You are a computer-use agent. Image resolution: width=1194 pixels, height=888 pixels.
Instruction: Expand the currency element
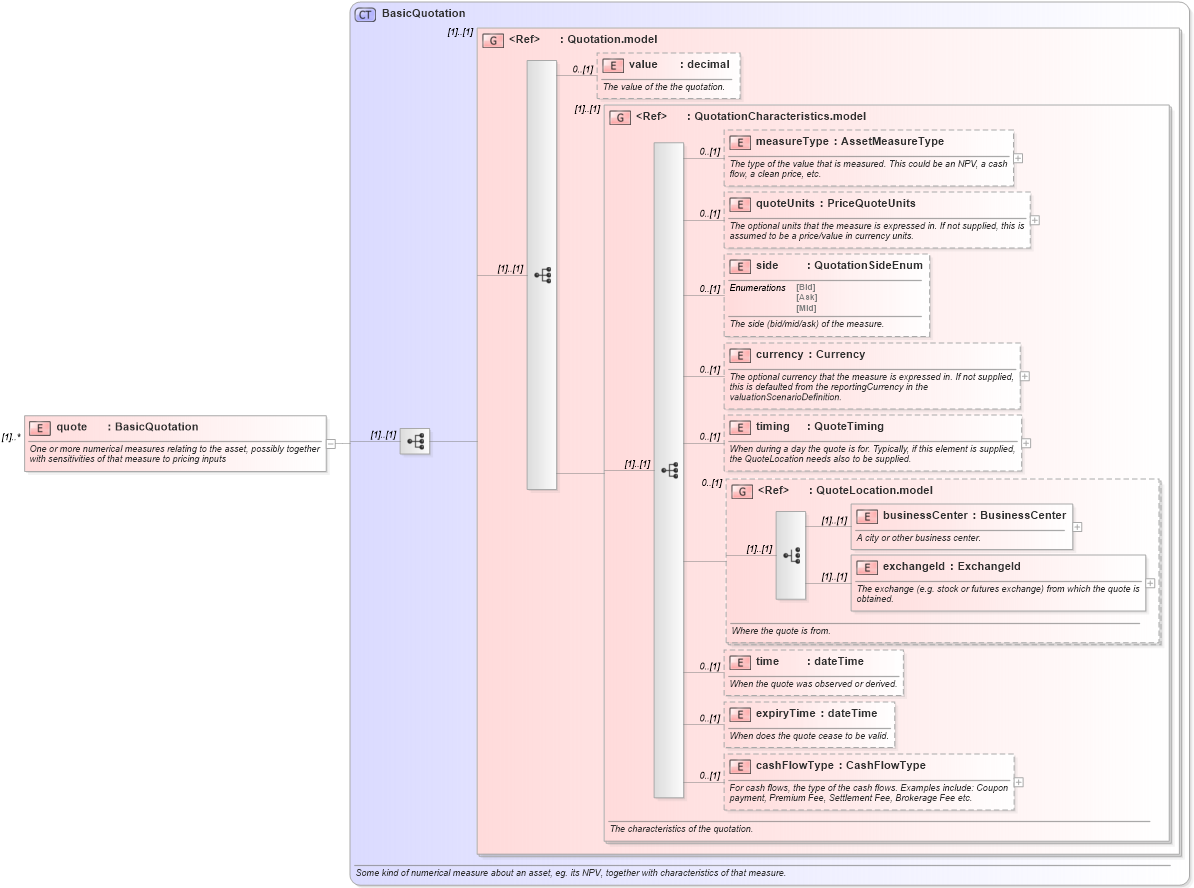point(1025,376)
